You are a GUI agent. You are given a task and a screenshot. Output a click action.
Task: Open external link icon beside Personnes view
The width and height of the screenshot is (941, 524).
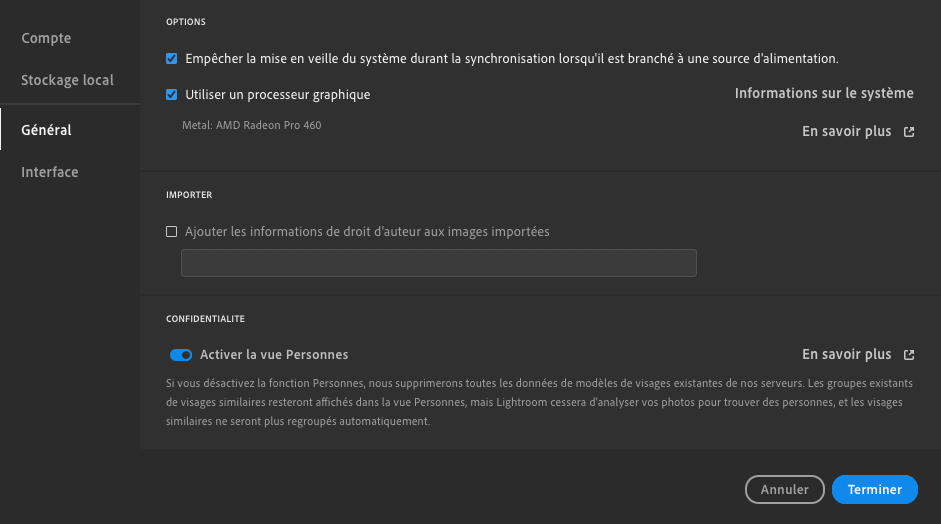click(x=909, y=355)
